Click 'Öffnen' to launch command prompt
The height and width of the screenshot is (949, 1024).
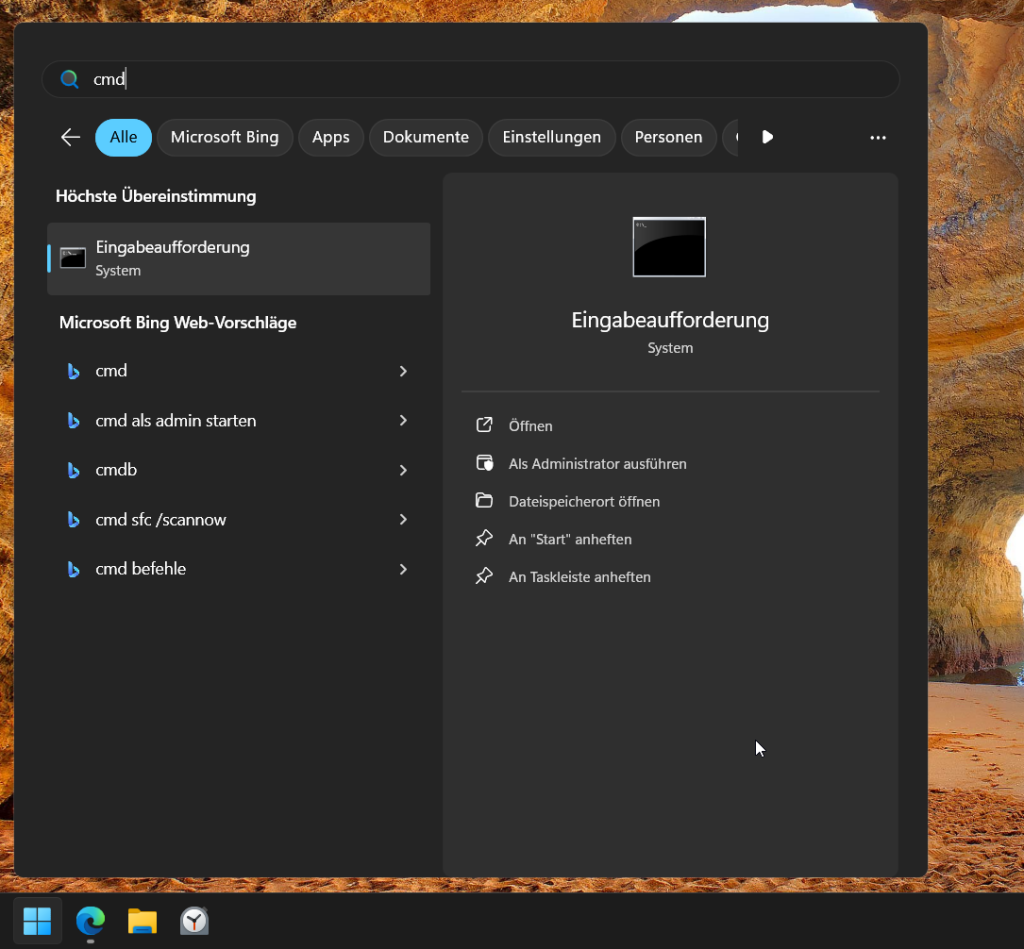click(530, 426)
